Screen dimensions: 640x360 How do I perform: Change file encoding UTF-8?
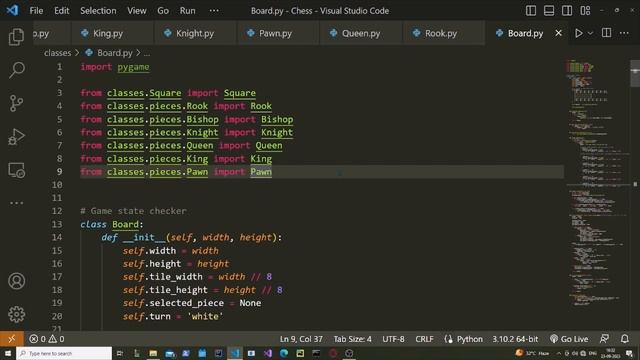[393, 339]
